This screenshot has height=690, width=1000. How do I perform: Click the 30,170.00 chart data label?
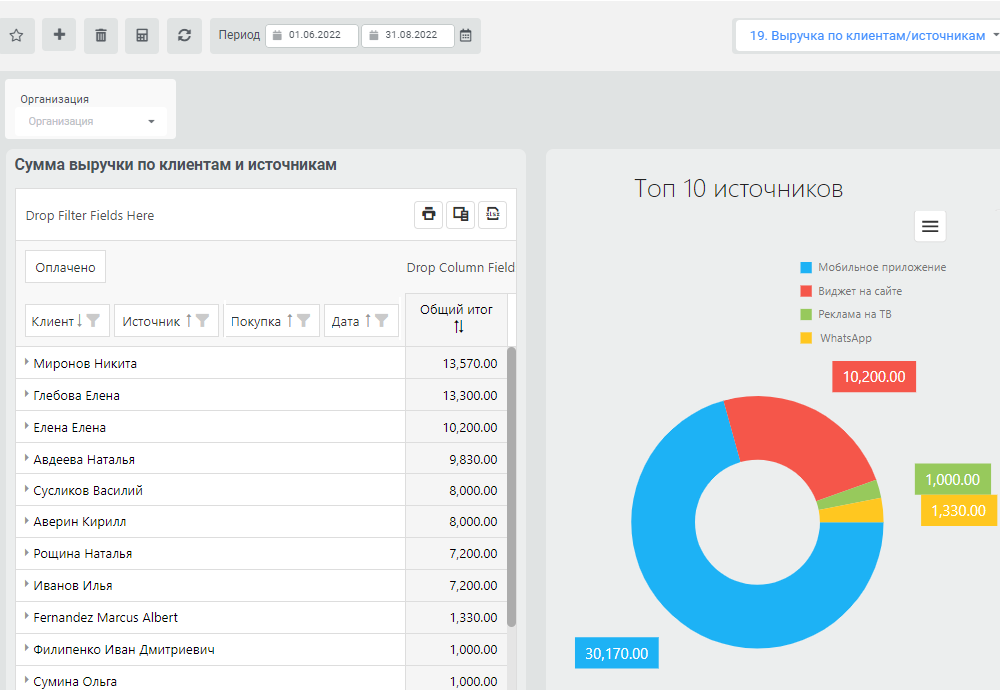coord(617,653)
